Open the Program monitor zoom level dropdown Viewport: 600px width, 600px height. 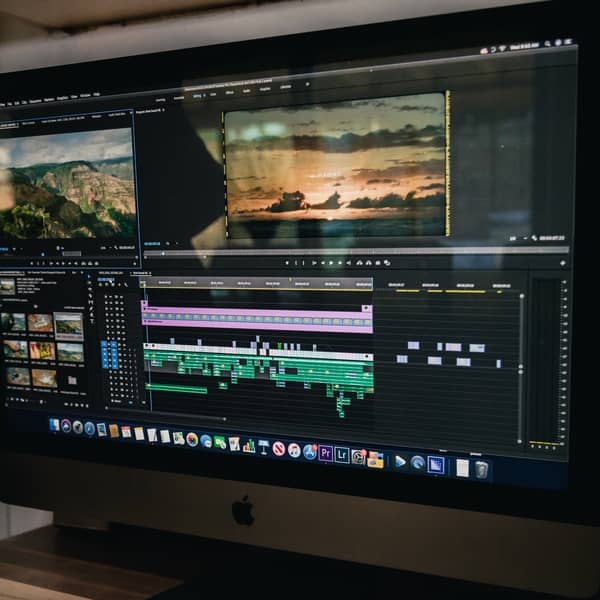166,243
